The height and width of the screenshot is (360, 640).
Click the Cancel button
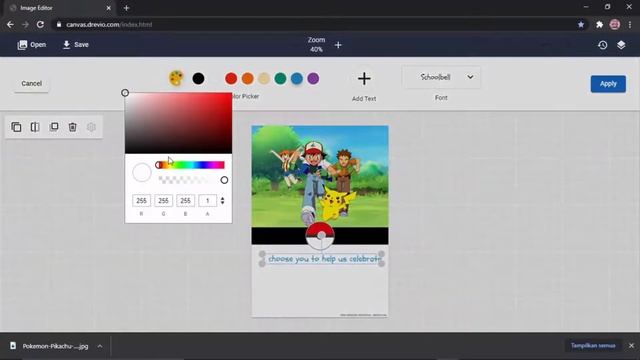(x=31, y=83)
